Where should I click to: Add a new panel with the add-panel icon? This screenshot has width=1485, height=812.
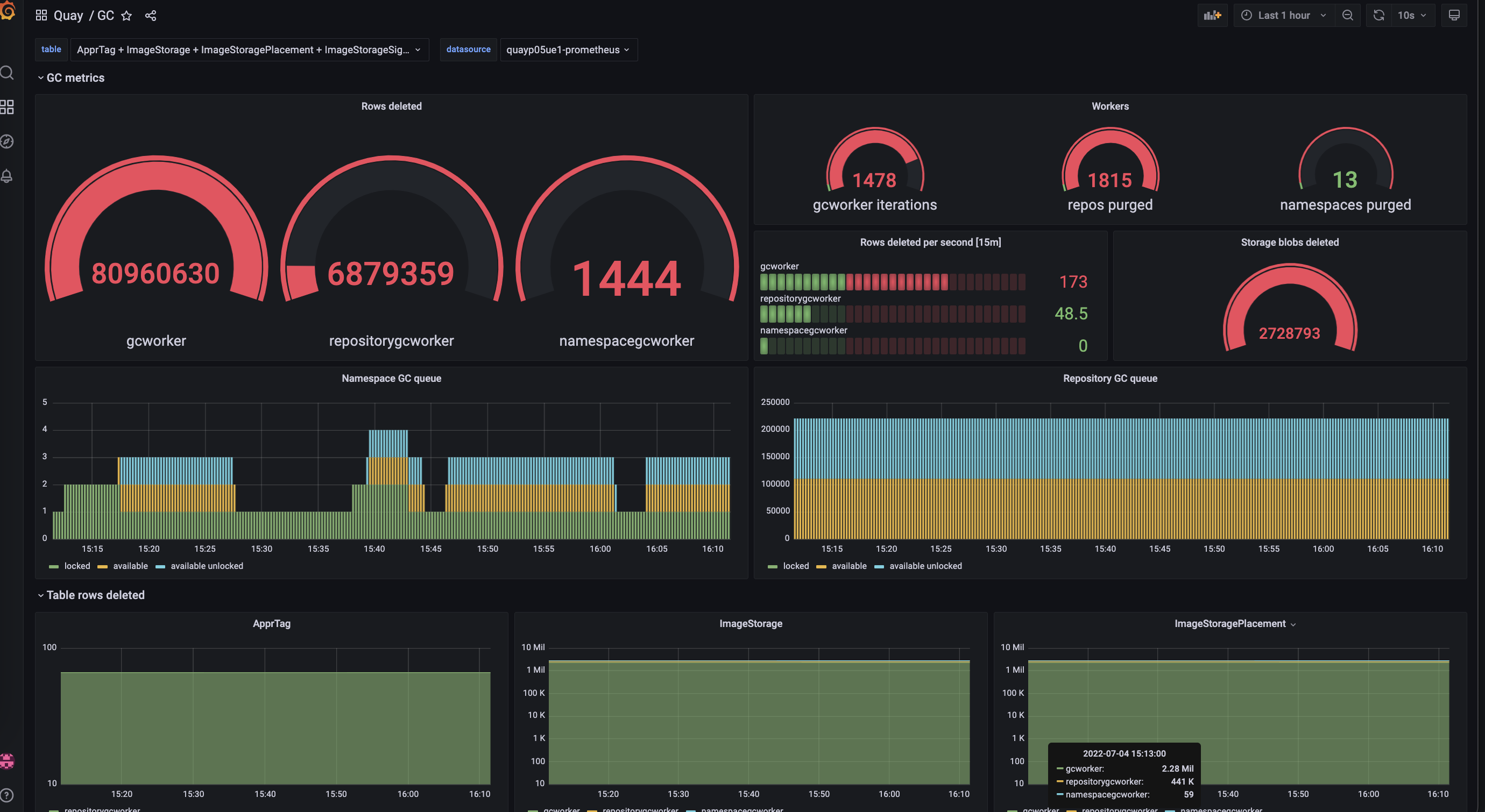click(x=1212, y=15)
